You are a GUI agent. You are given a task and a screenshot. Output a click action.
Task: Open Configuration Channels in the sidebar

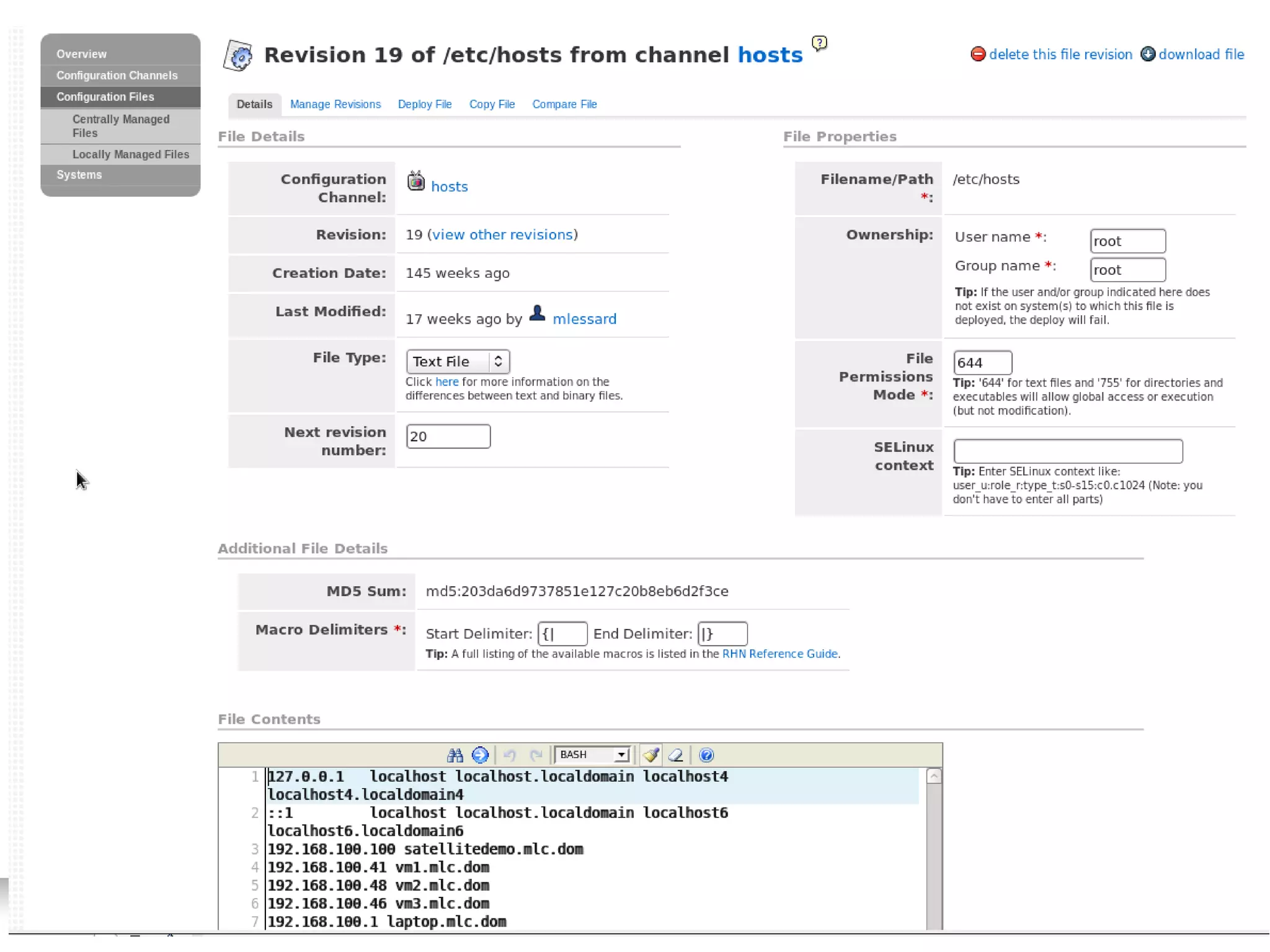(x=117, y=75)
